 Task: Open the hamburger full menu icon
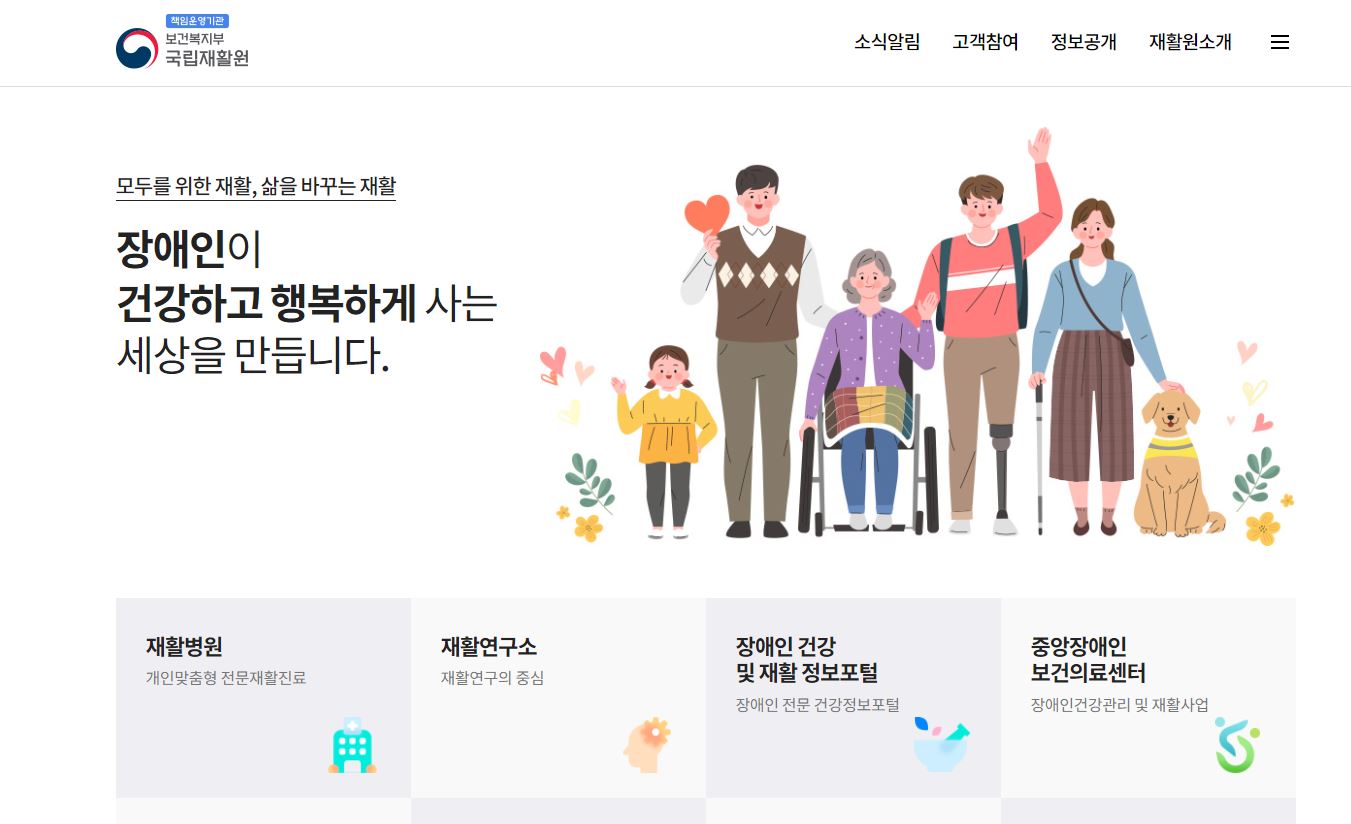(x=1279, y=42)
